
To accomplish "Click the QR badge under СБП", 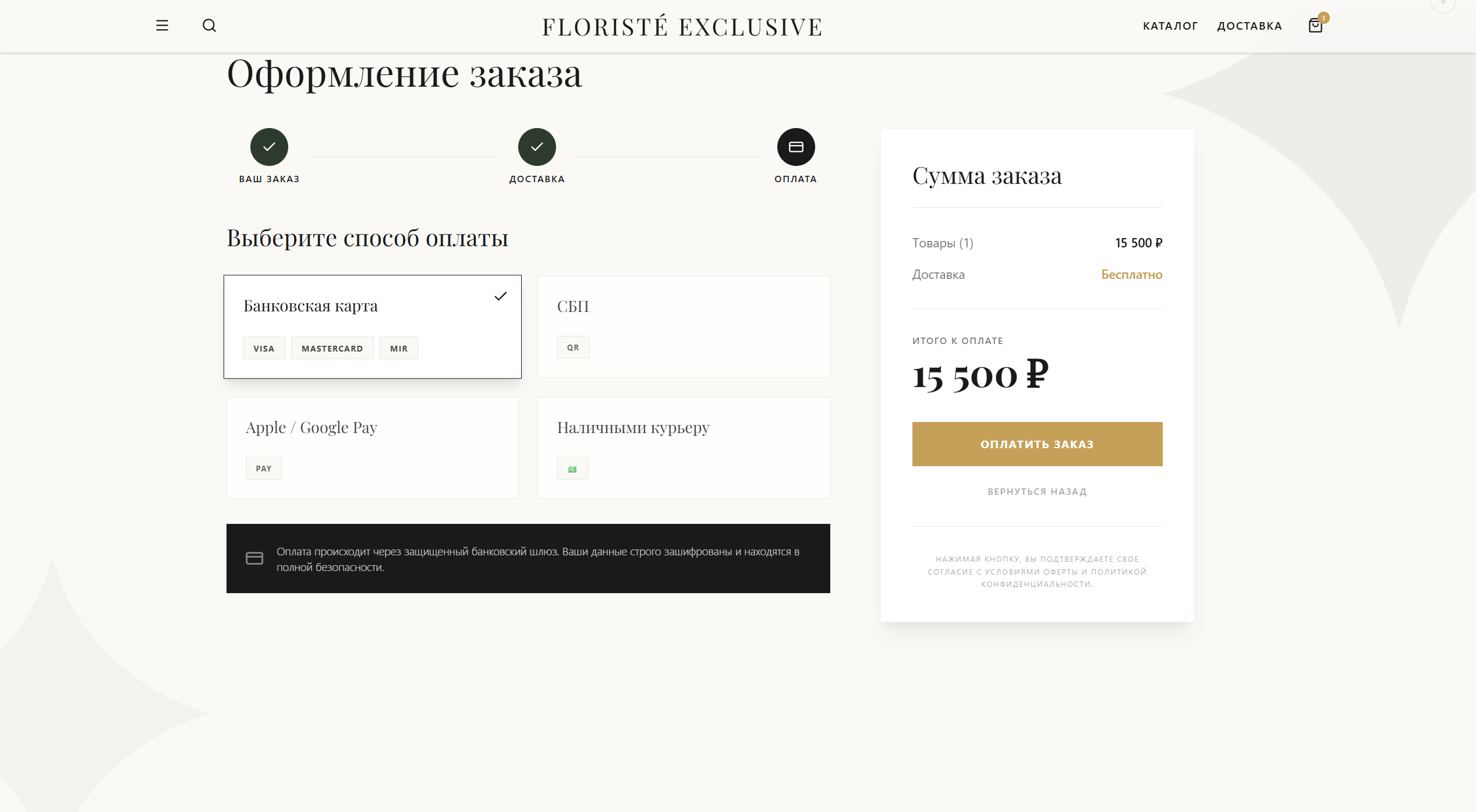I will (x=573, y=348).
